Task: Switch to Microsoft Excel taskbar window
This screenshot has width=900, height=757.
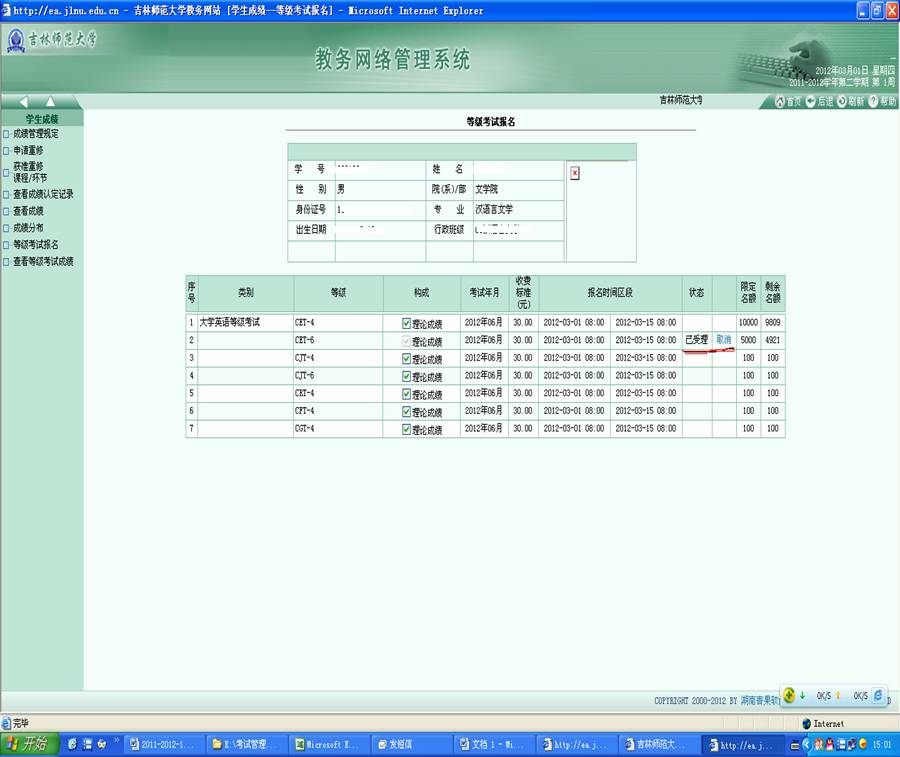Action: coord(329,745)
